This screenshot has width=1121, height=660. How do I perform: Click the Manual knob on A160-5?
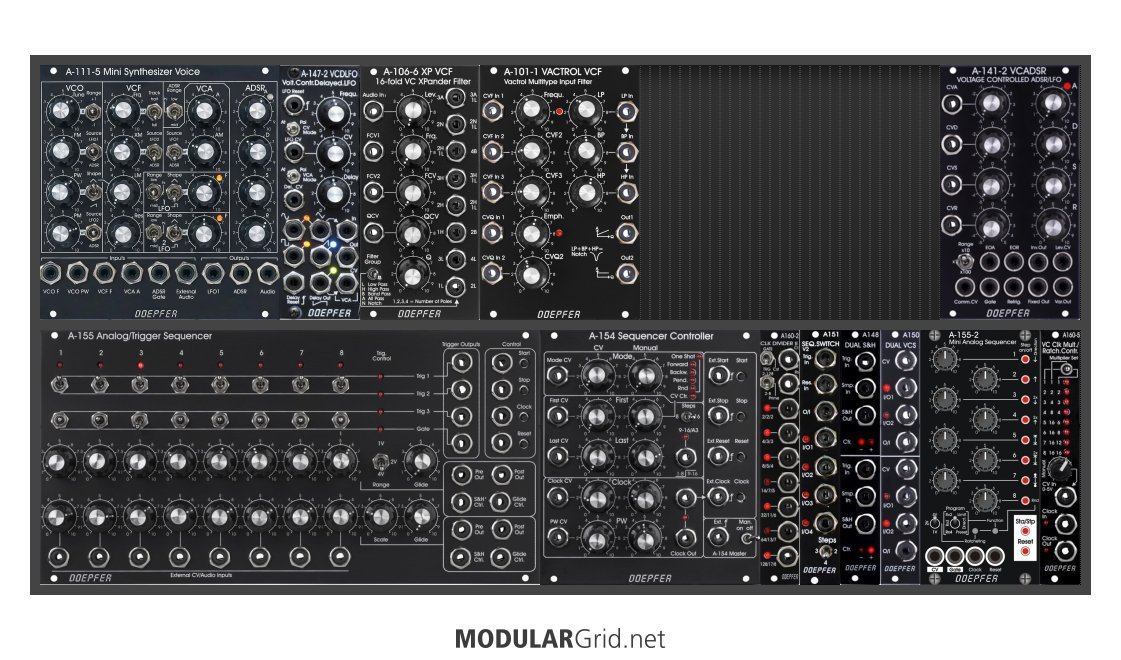pos(1060,470)
